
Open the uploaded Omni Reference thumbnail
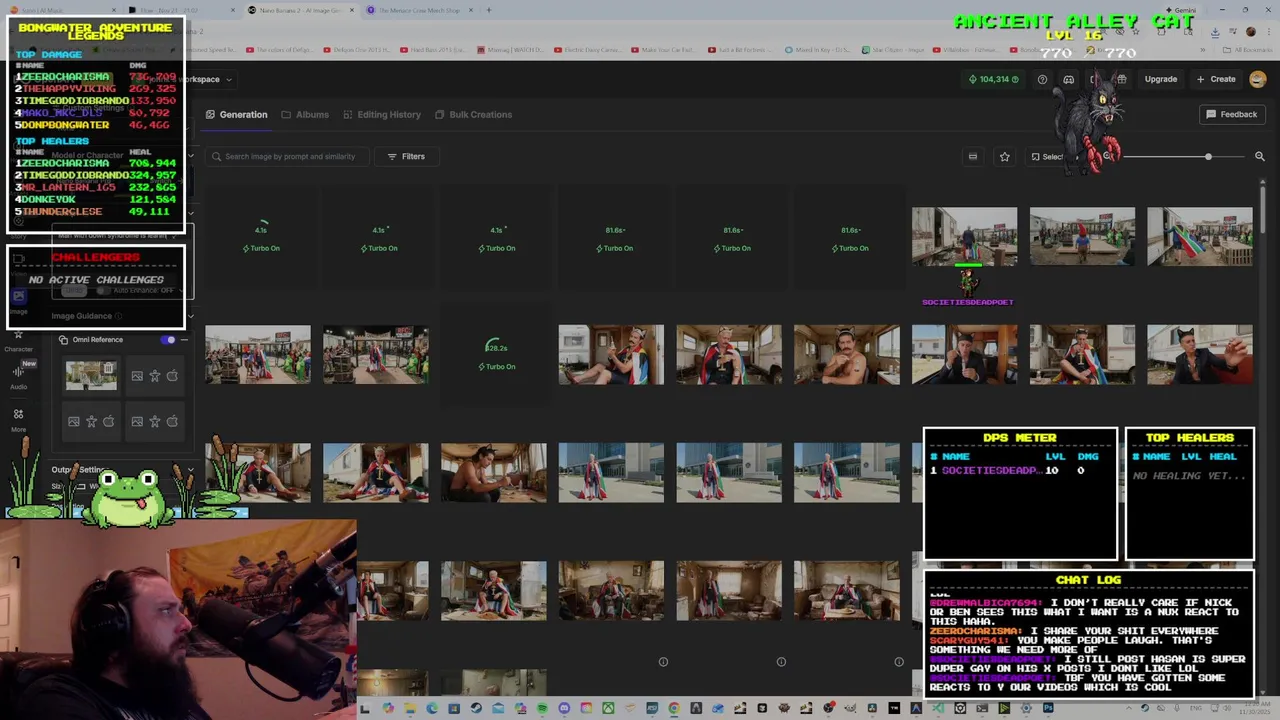coord(91,376)
